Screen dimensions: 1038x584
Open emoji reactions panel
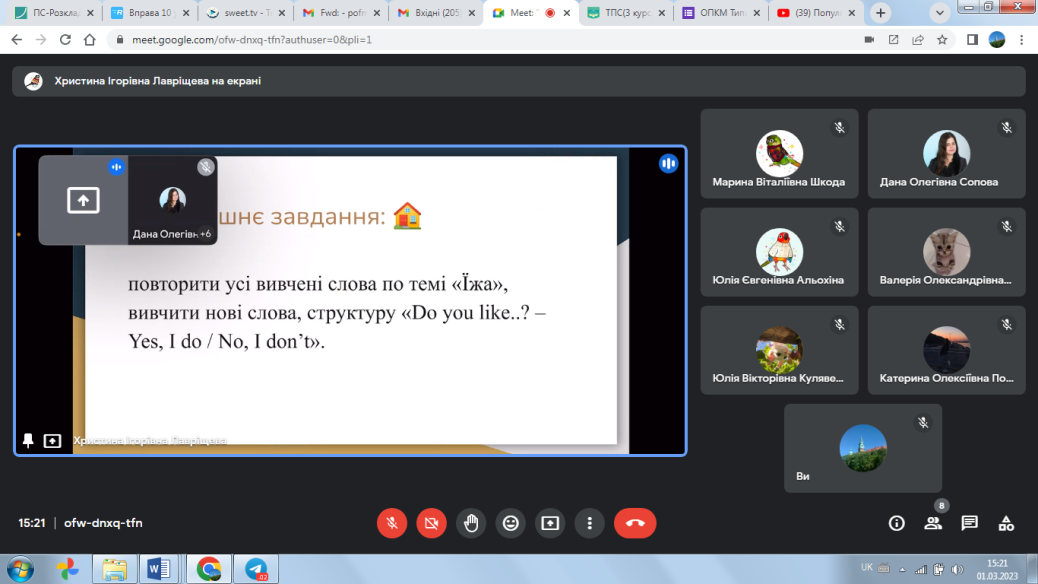click(x=510, y=523)
